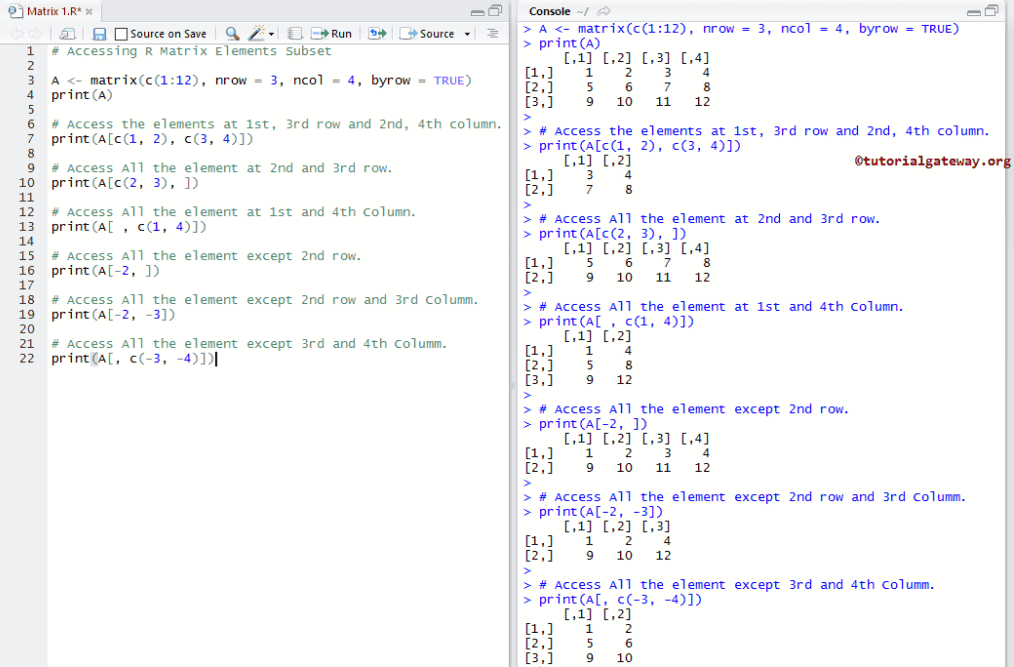Navigate back using the left arrow icon
Image resolution: width=1014 pixels, height=667 pixels.
point(17,33)
